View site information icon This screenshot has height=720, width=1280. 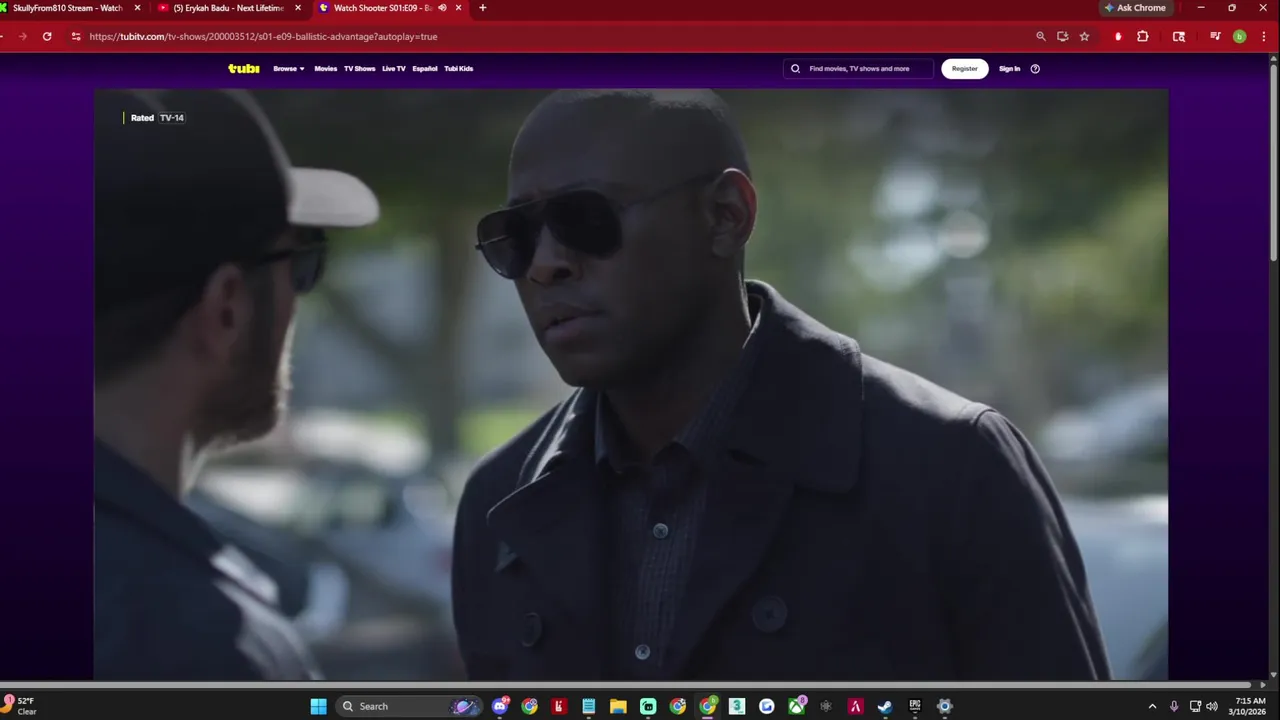pos(76,36)
